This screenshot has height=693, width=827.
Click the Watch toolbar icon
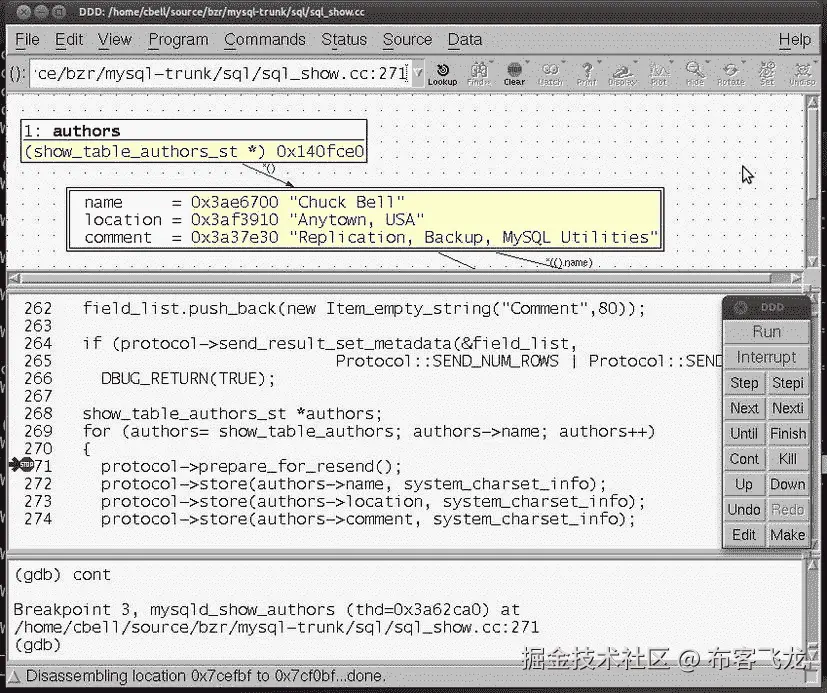(x=550, y=73)
